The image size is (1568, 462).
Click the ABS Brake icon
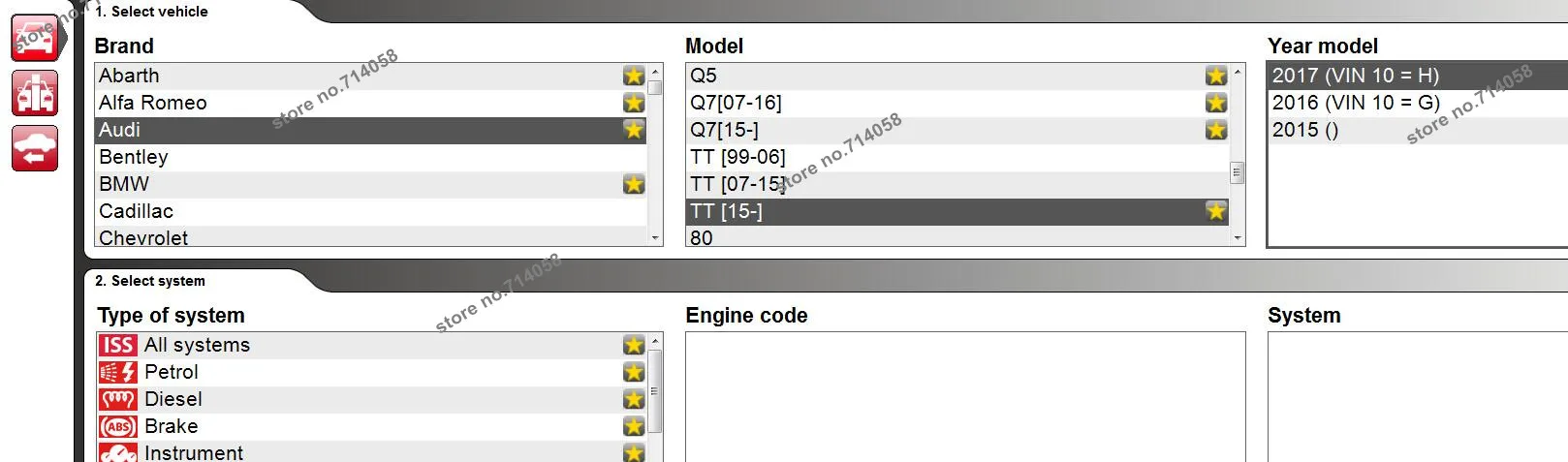click(118, 426)
